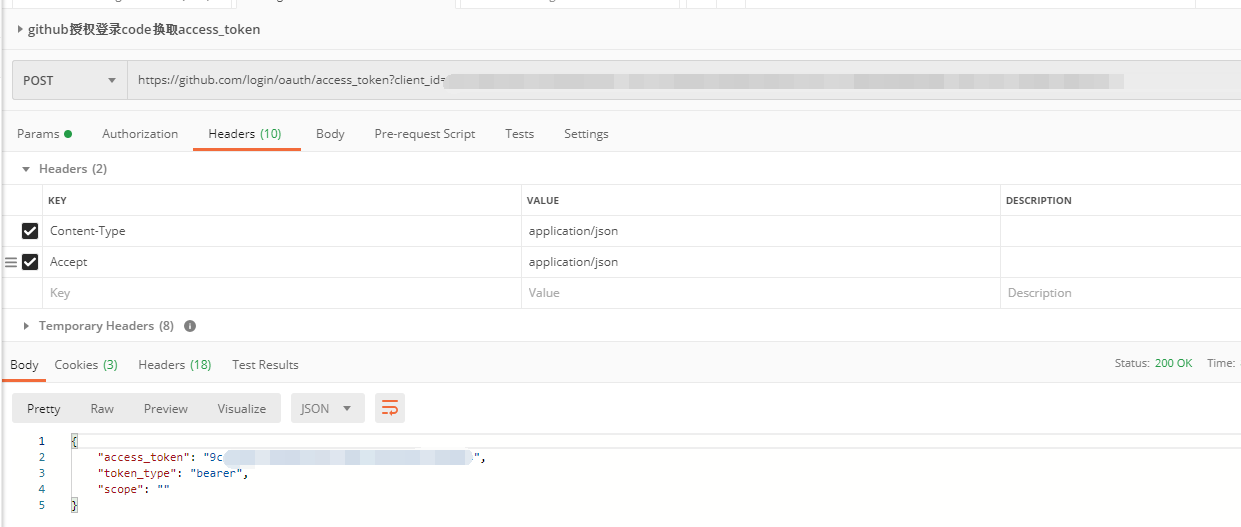This screenshot has width=1241, height=527.
Task: Open the request Body tab
Action: 330,134
